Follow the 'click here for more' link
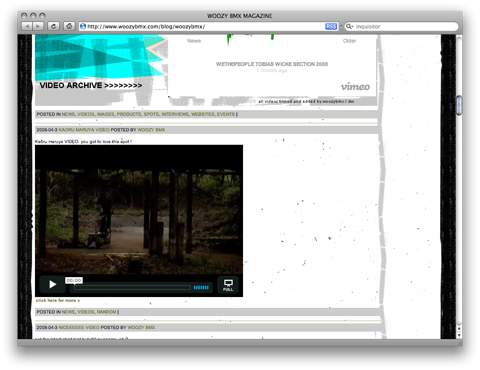The width and height of the screenshot is (480, 370). click(58, 300)
